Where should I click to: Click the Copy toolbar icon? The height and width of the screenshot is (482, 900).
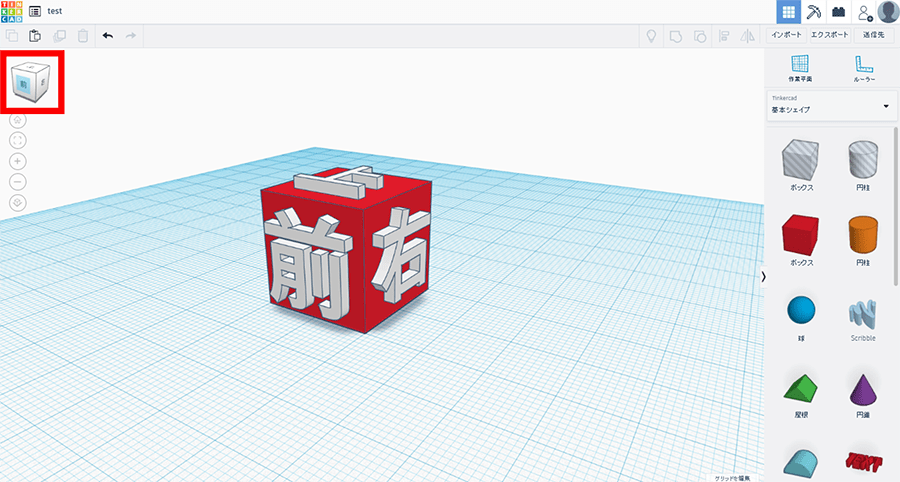(11, 36)
